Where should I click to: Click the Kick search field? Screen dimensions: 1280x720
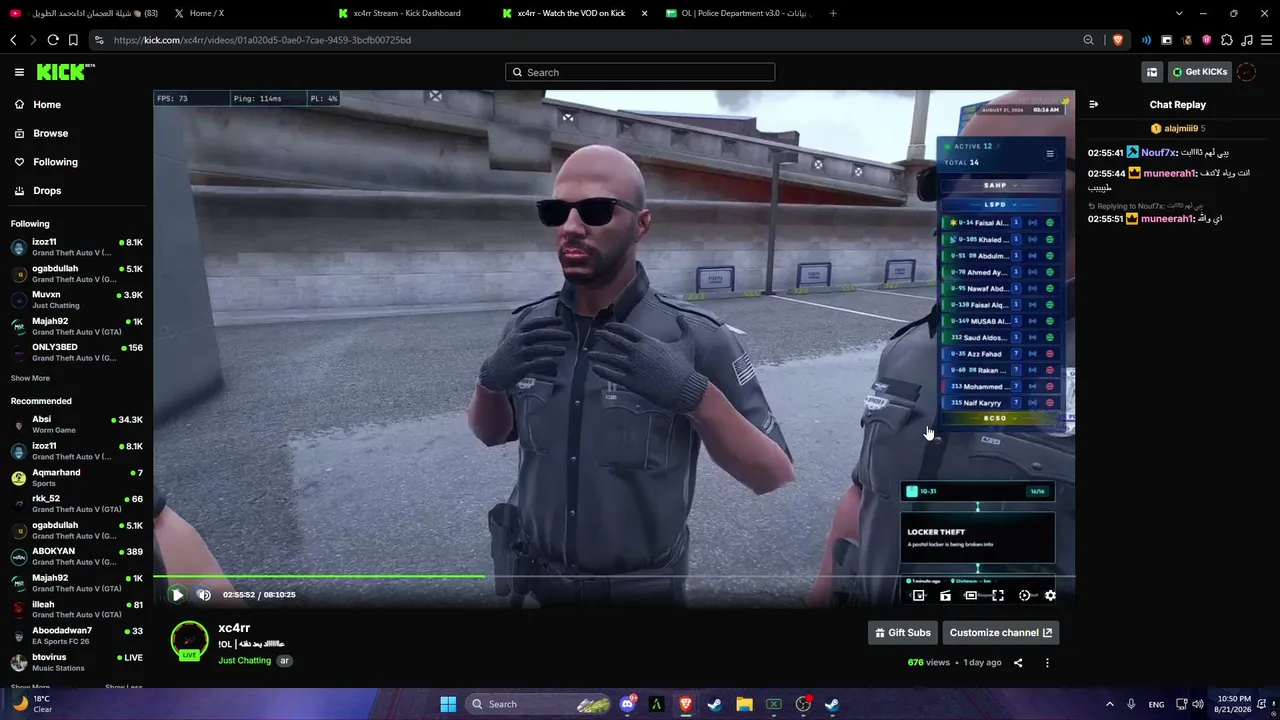[x=640, y=72]
